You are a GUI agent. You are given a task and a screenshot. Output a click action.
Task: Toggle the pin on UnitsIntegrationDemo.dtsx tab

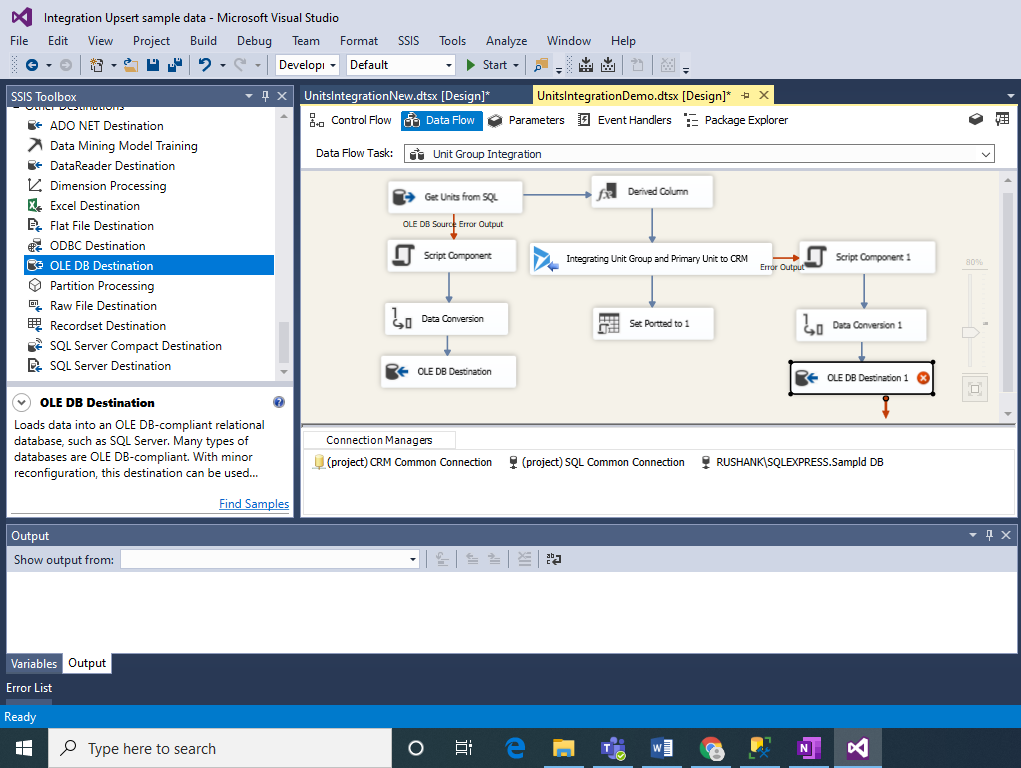click(746, 95)
